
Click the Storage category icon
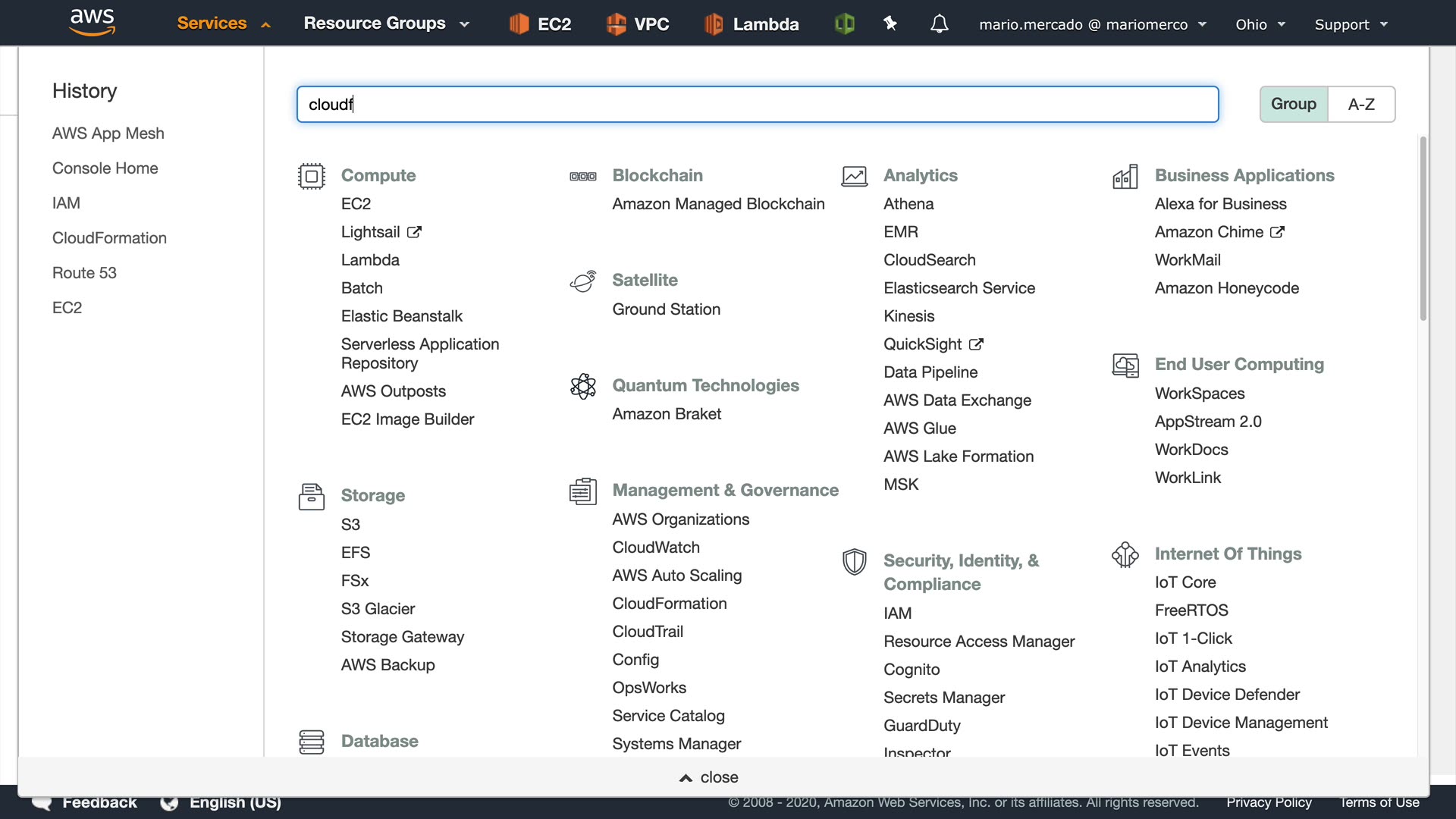[311, 496]
